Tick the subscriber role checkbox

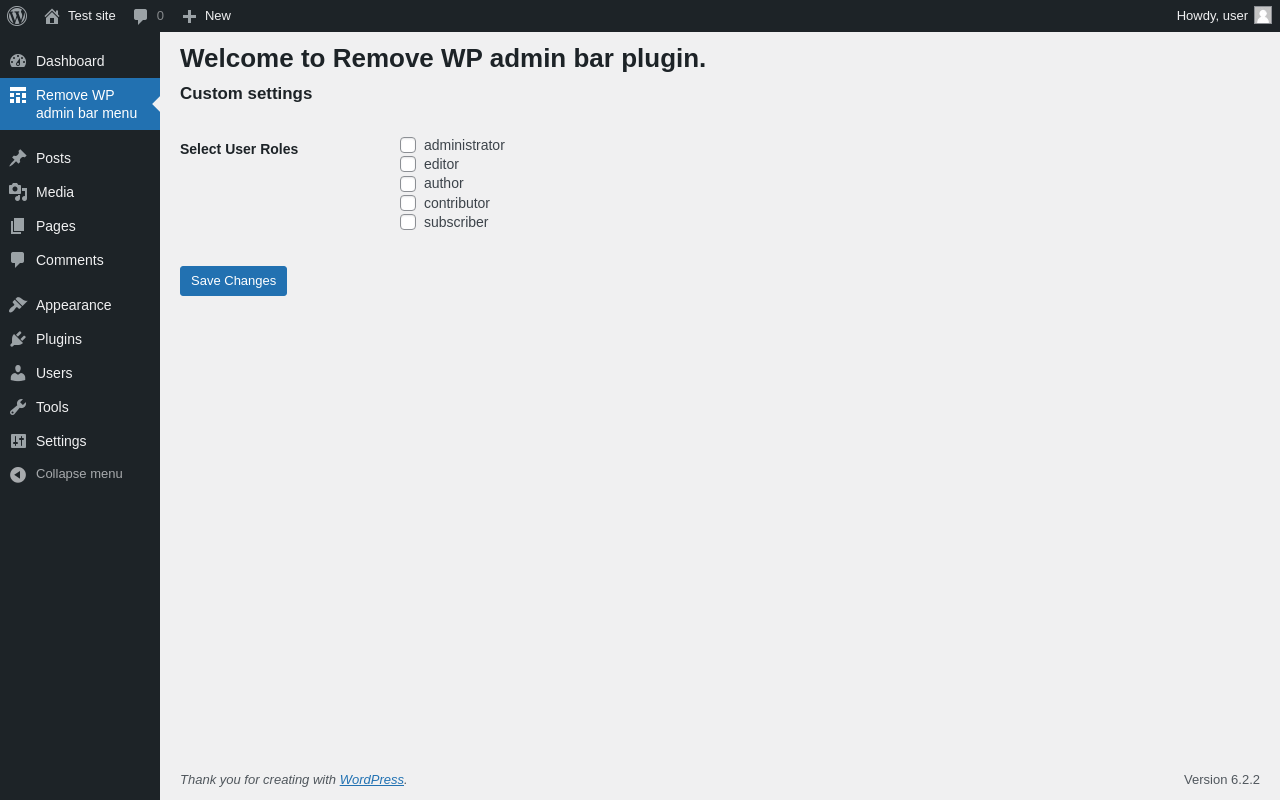click(x=408, y=222)
